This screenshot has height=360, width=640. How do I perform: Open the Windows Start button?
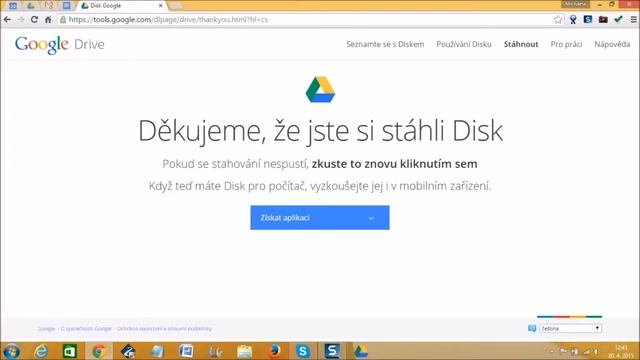click(11, 351)
